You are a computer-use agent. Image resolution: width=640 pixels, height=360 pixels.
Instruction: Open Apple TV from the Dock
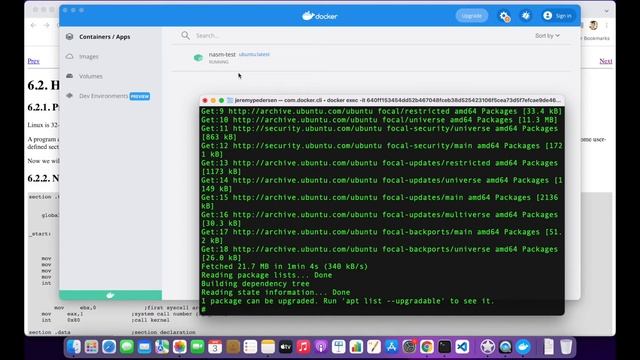(x=286, y=347)
